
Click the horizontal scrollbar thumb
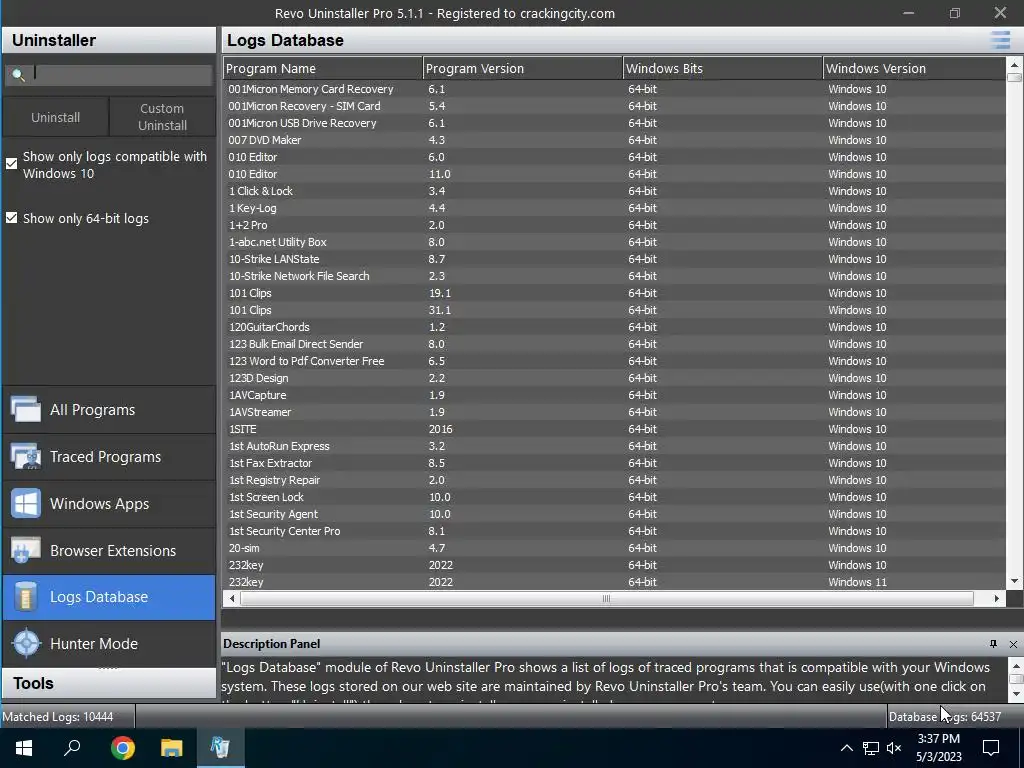tap(607, 598)
